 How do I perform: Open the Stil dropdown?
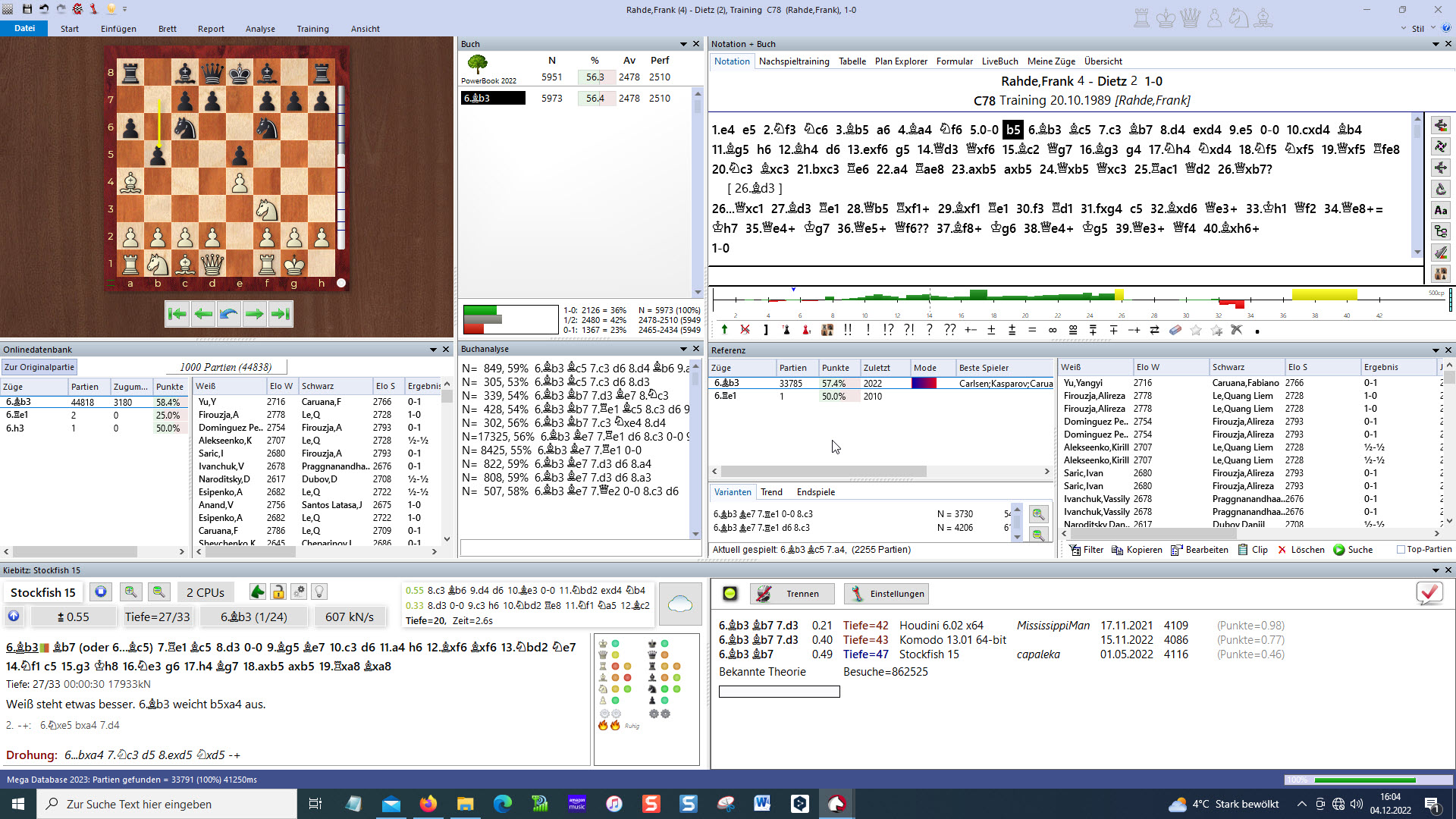pyautogui.click(x=1423, y=29)
